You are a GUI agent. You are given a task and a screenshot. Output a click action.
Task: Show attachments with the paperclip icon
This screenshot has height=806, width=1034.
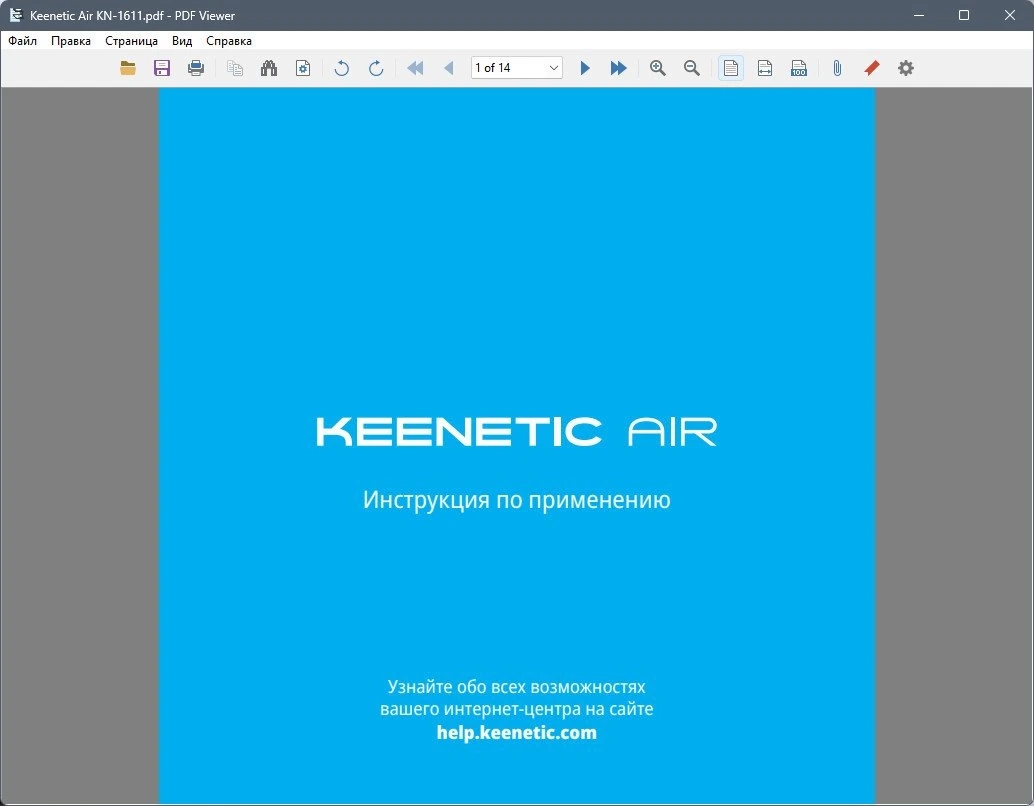coord(837,68)
